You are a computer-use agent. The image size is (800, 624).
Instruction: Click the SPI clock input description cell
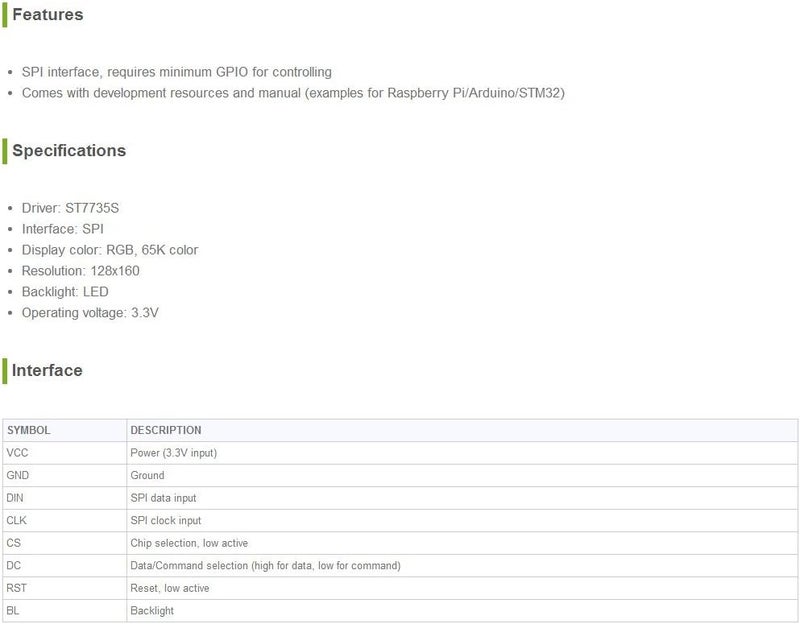[166, 521]
